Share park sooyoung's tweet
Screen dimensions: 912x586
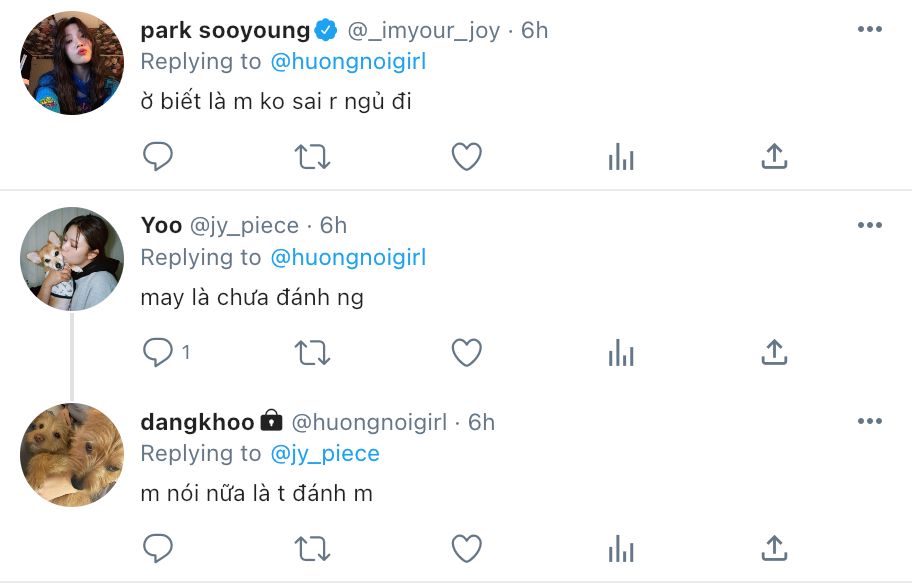[774, 156]
